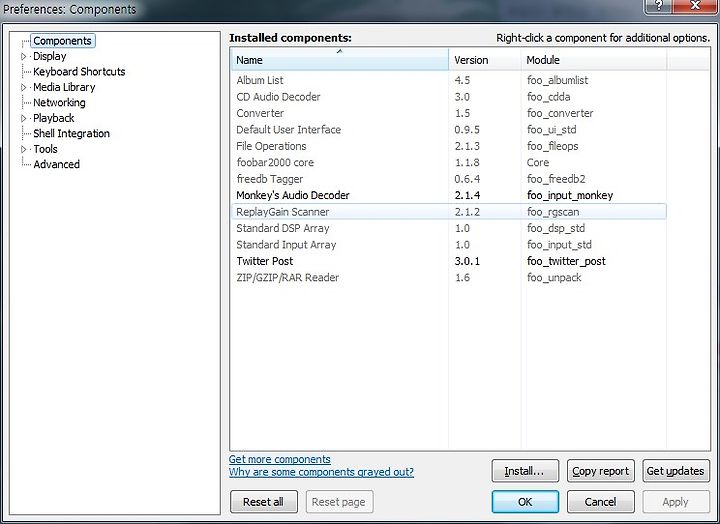Open the Get more components link

click(280, 459)
